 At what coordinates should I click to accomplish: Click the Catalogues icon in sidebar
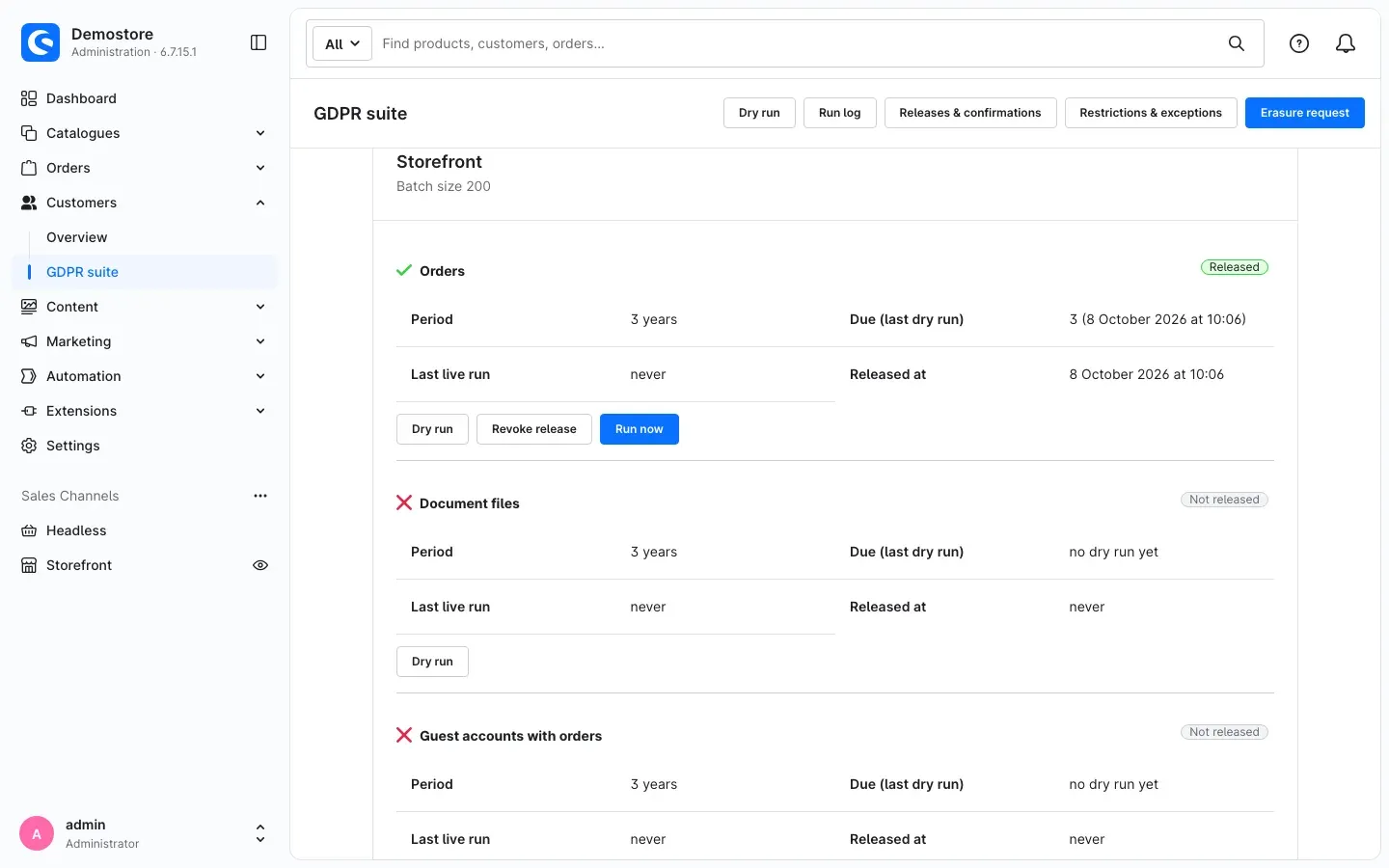point(29,133)
